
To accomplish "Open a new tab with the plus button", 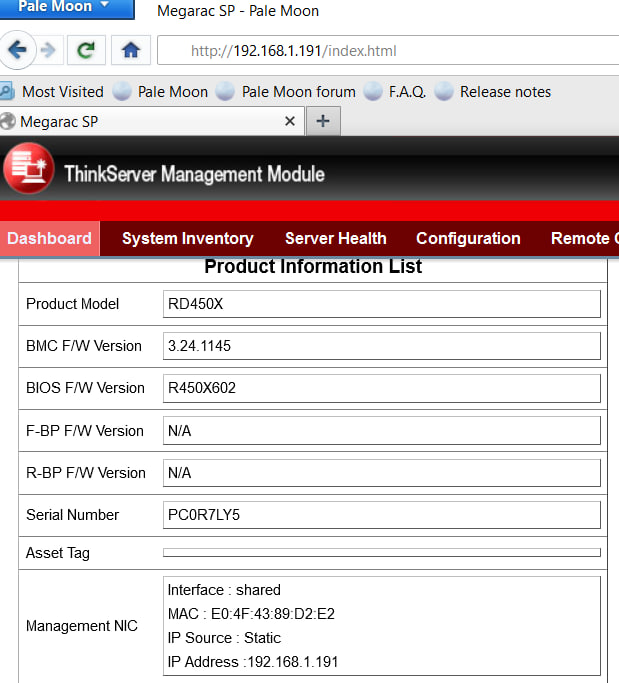I will point(323,121).
